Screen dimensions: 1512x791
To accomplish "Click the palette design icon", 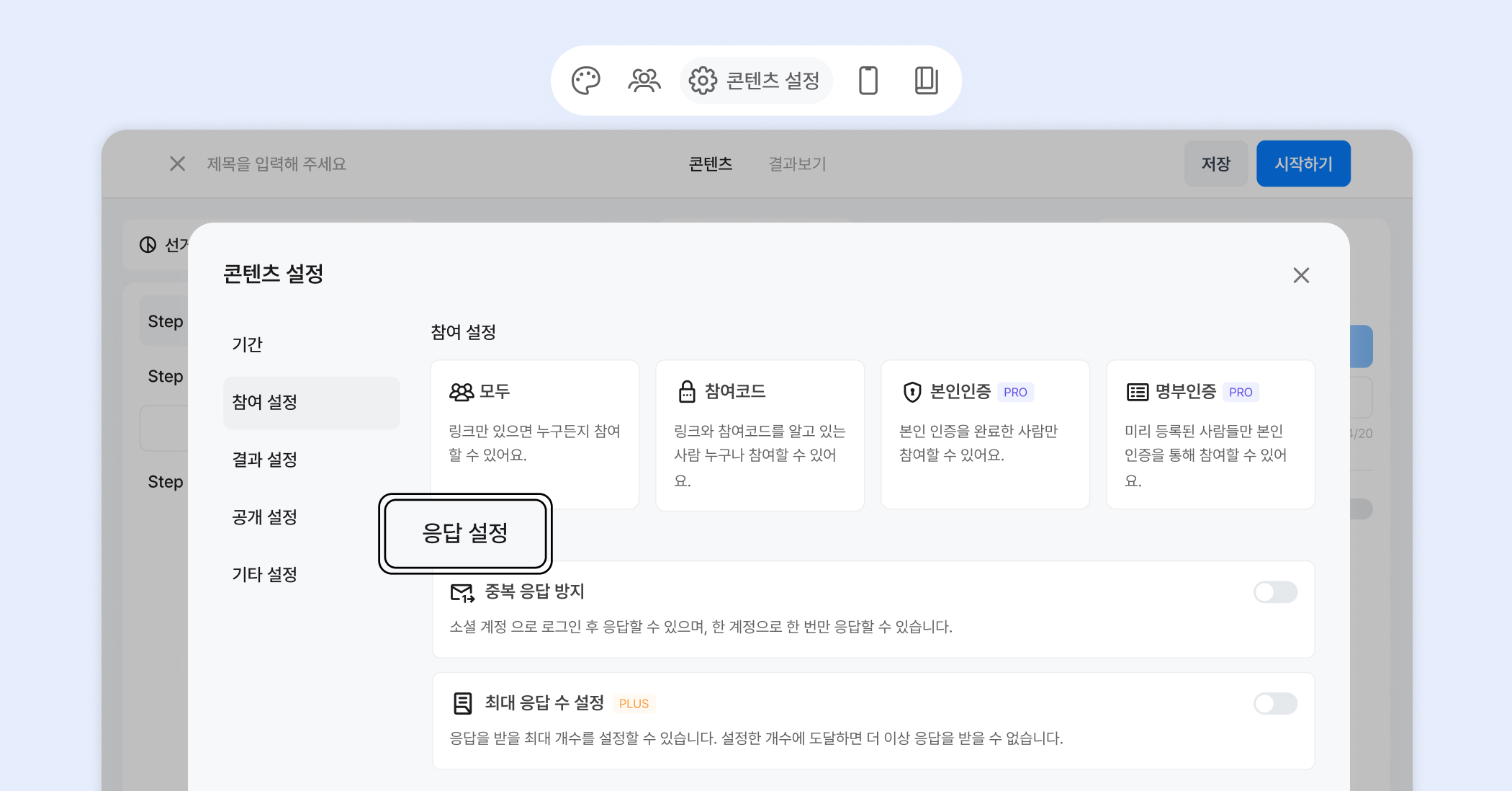I will tap(585, 81).
